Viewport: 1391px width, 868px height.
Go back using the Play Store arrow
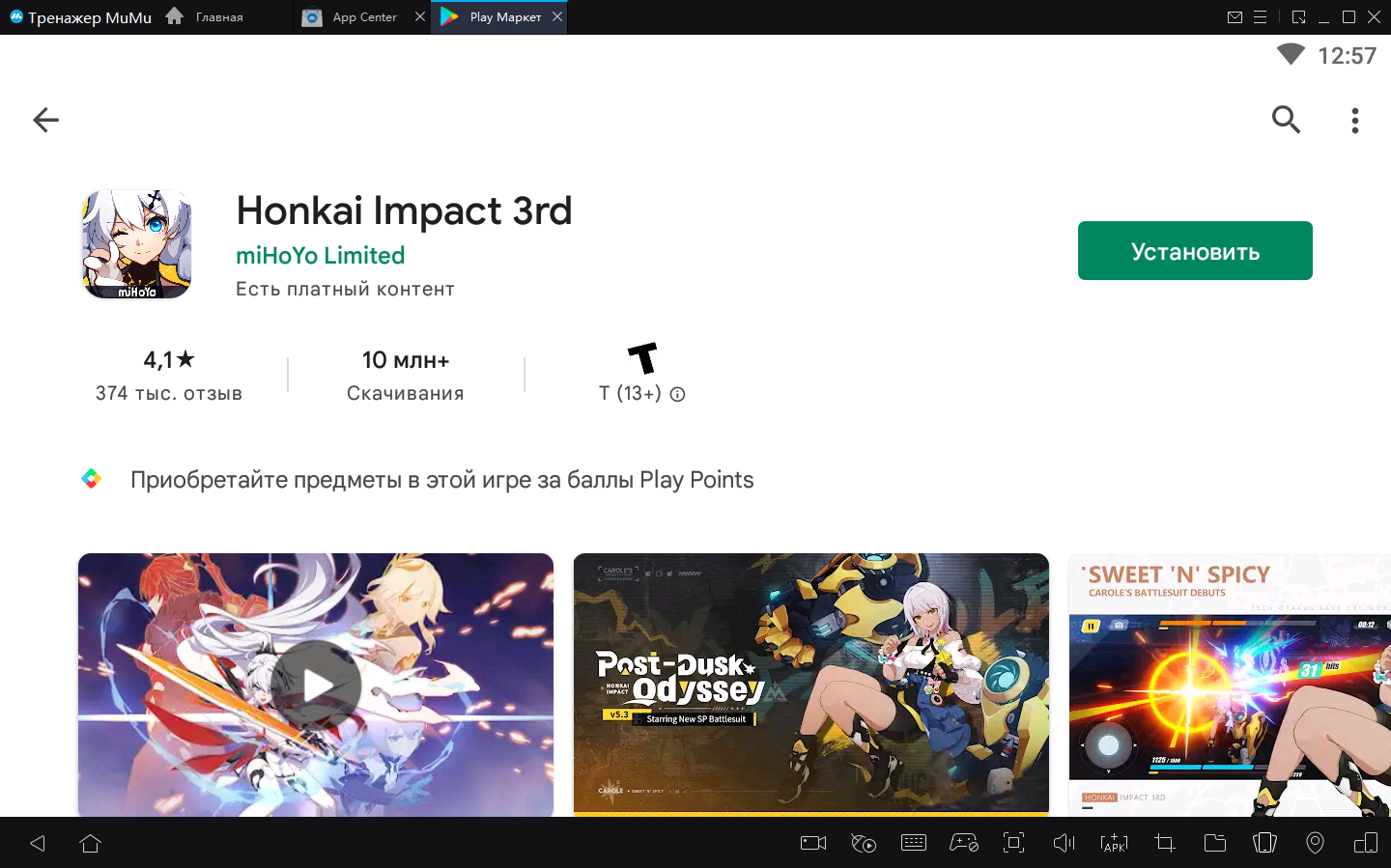coord(45,120)
